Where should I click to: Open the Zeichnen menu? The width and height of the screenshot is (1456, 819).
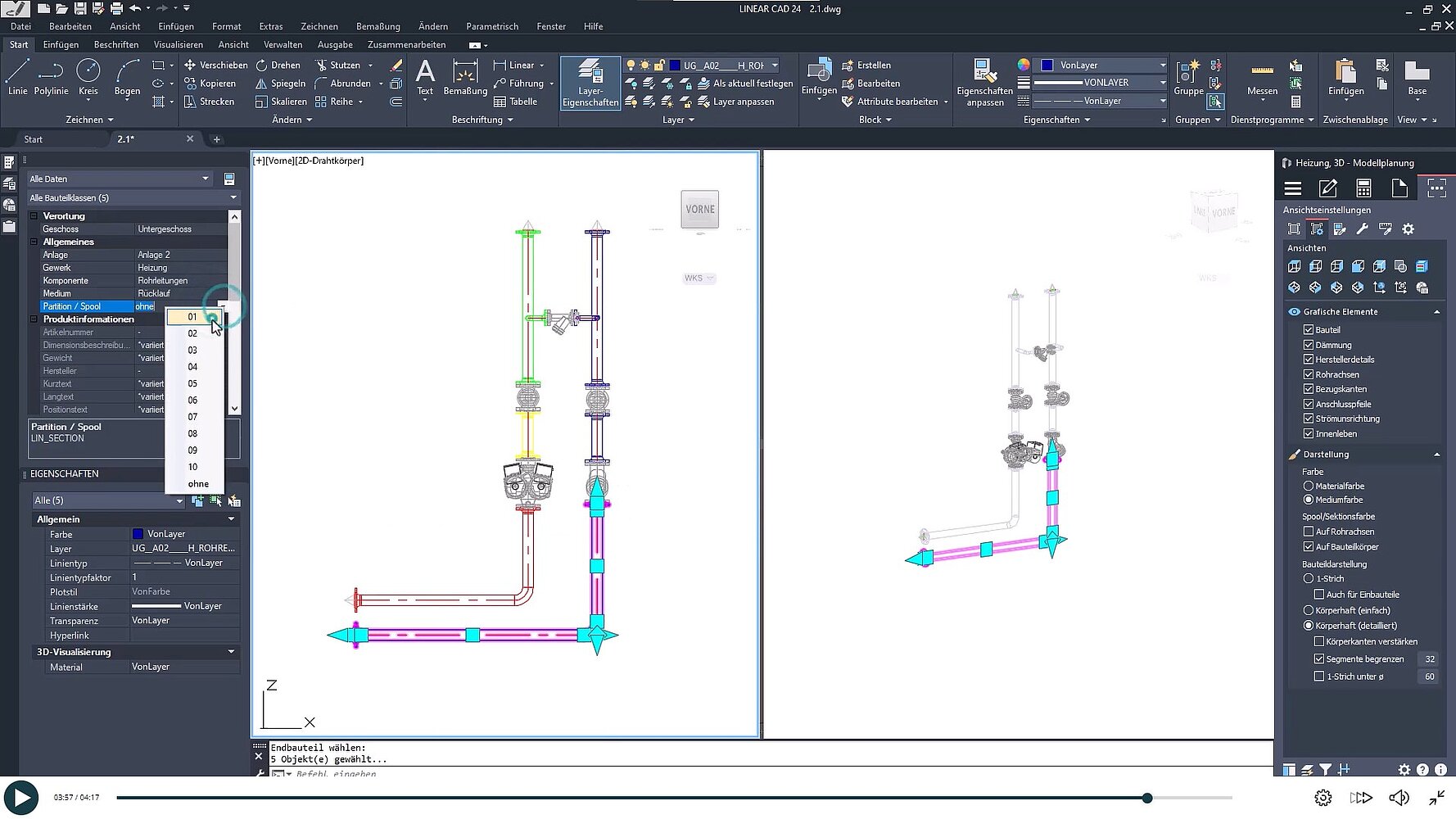(x=319, y=26)
